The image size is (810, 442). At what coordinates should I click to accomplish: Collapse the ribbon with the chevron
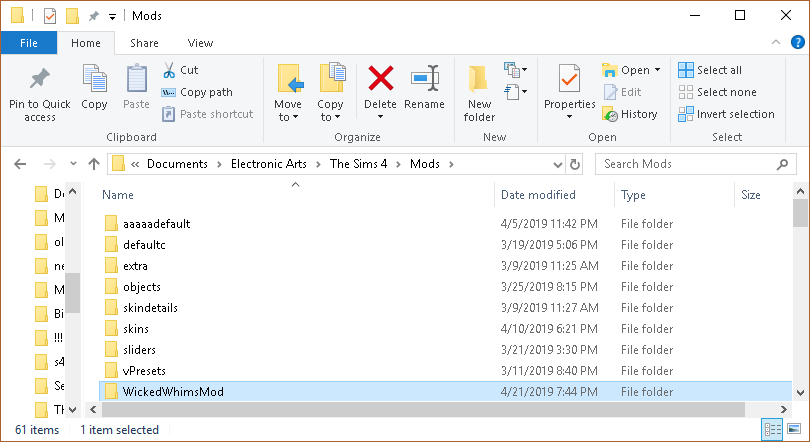pyautogui.click(x=776, y=42)
